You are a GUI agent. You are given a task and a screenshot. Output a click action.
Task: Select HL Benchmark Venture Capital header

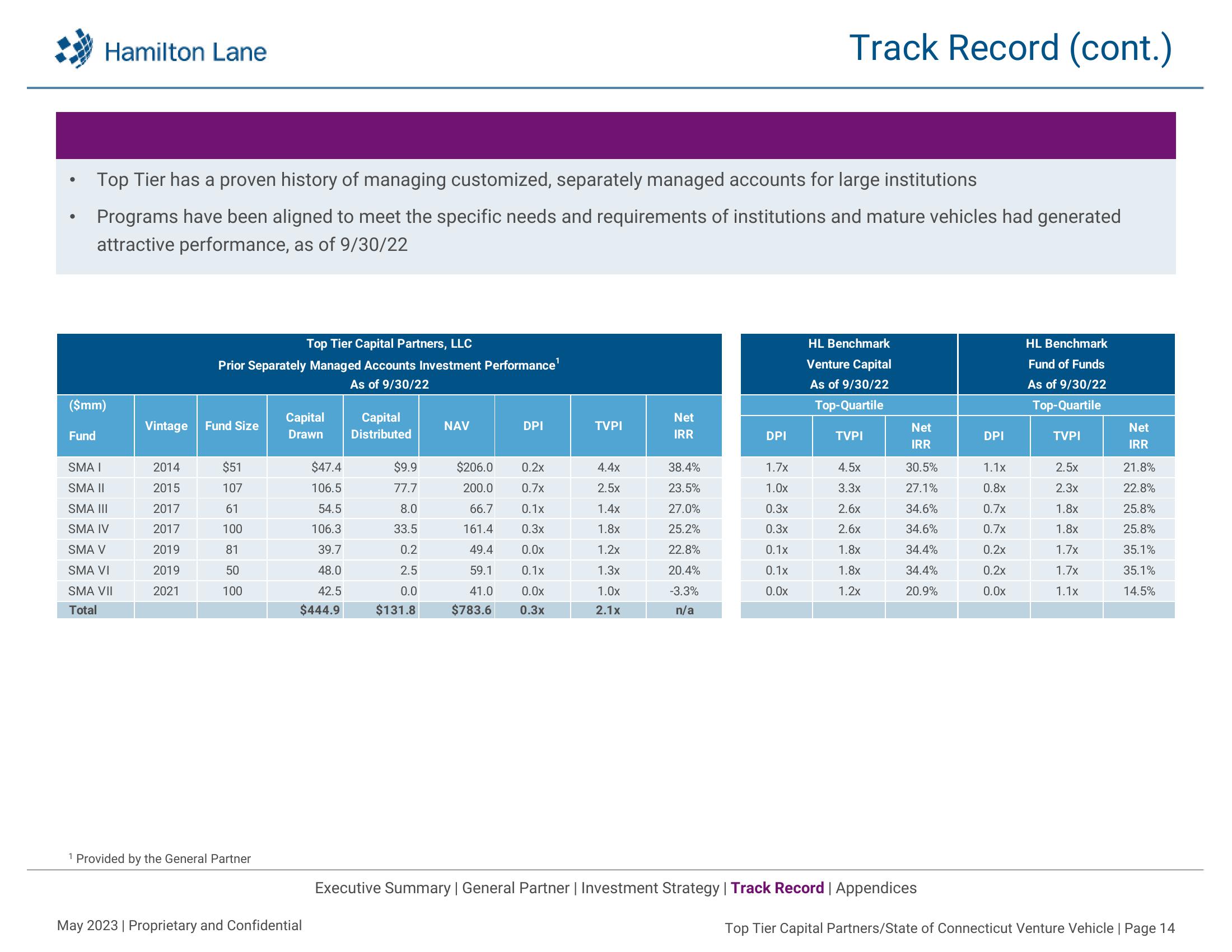[x=849, y=364]
